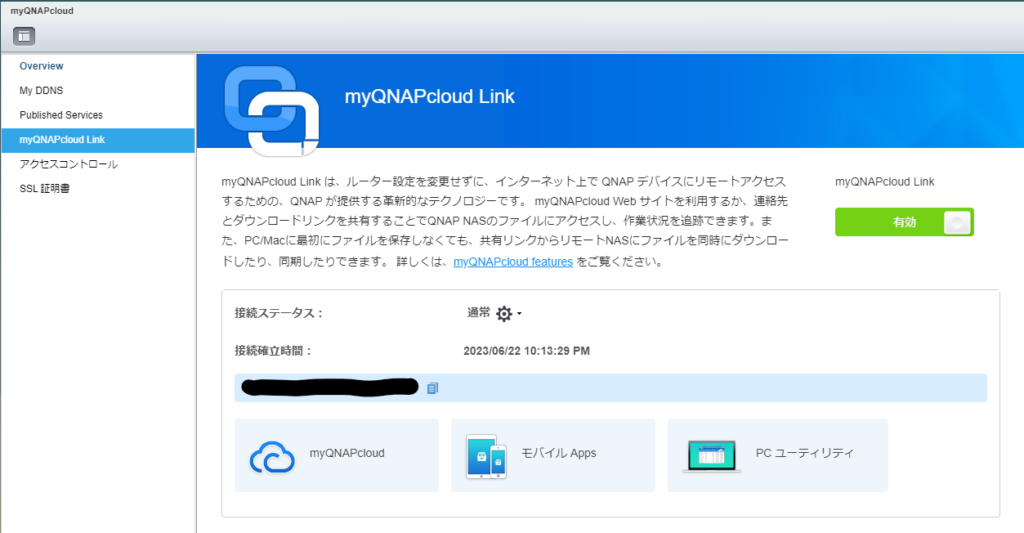This screenshot has width=1024, height=533.
Task: Click the mobile Apps devices icon
Action: 486,457
